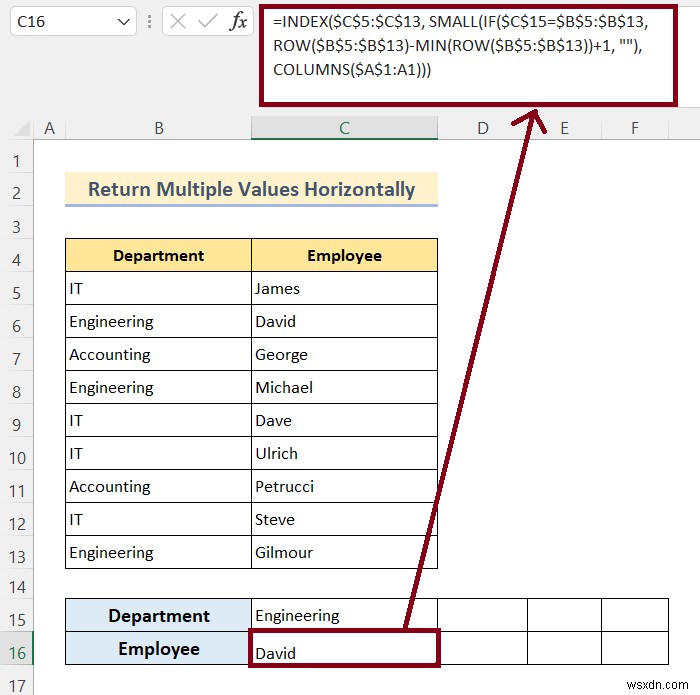Open the Insert Function fx button

click(x=238, y=21)
